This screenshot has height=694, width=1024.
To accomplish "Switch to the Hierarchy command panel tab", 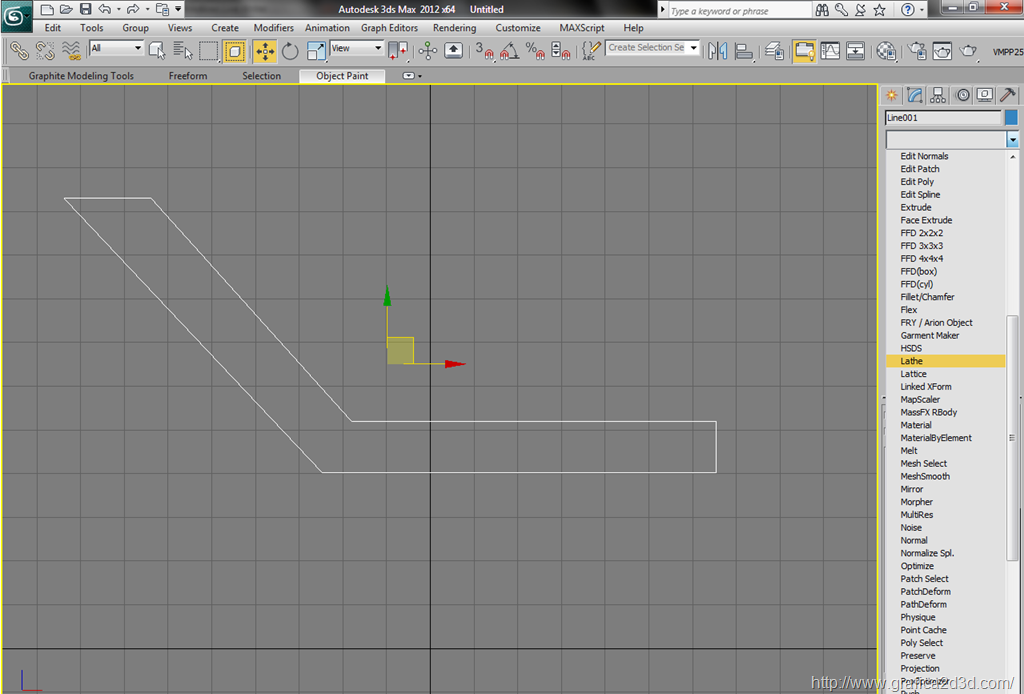I will [938, 95].
